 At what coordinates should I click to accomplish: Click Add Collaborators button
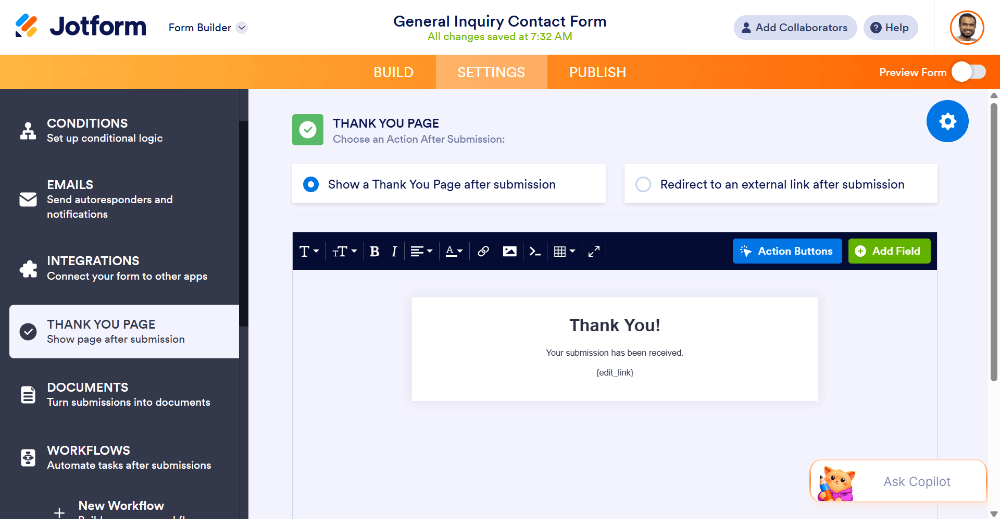point(795,27)
